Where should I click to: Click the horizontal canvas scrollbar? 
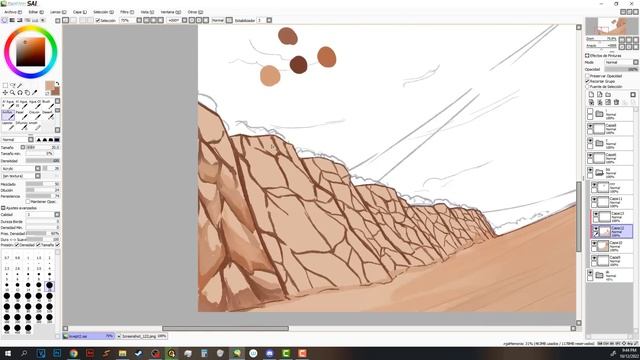tap(225, 328)
